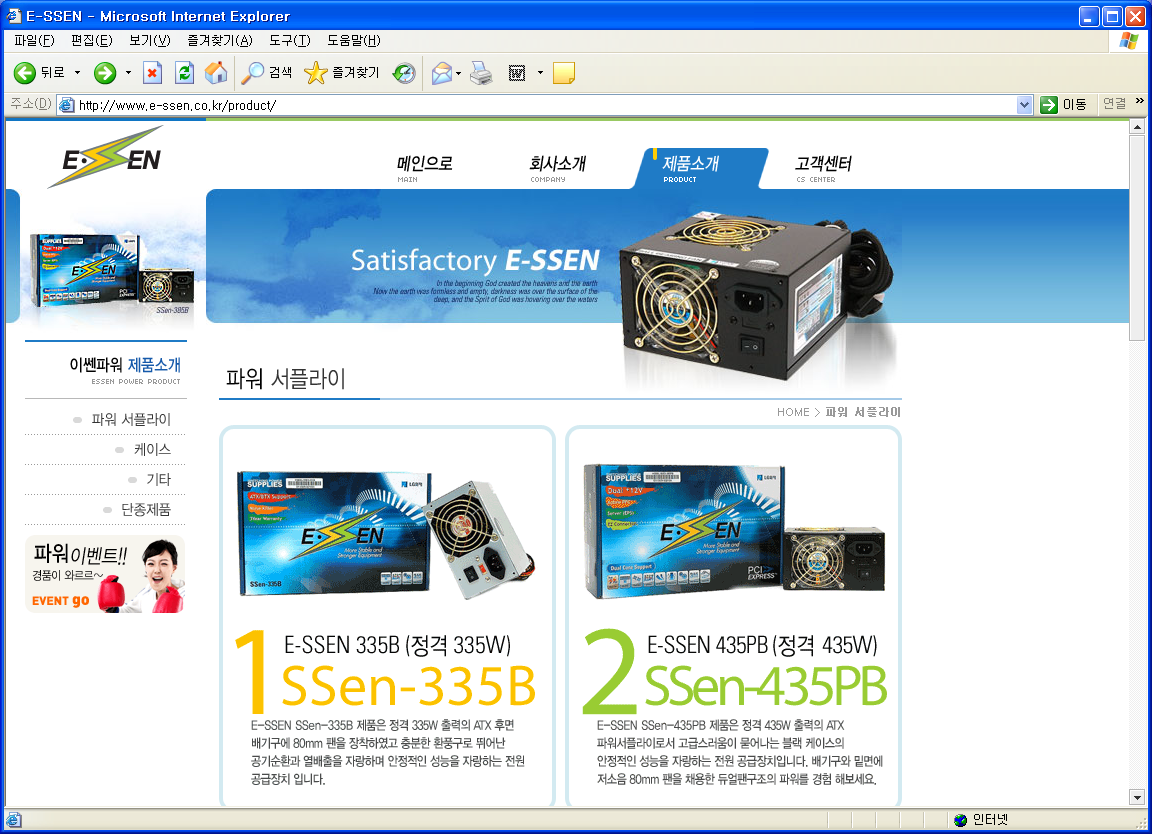Click the Internet Explorer title bar icon

[14, 15]
